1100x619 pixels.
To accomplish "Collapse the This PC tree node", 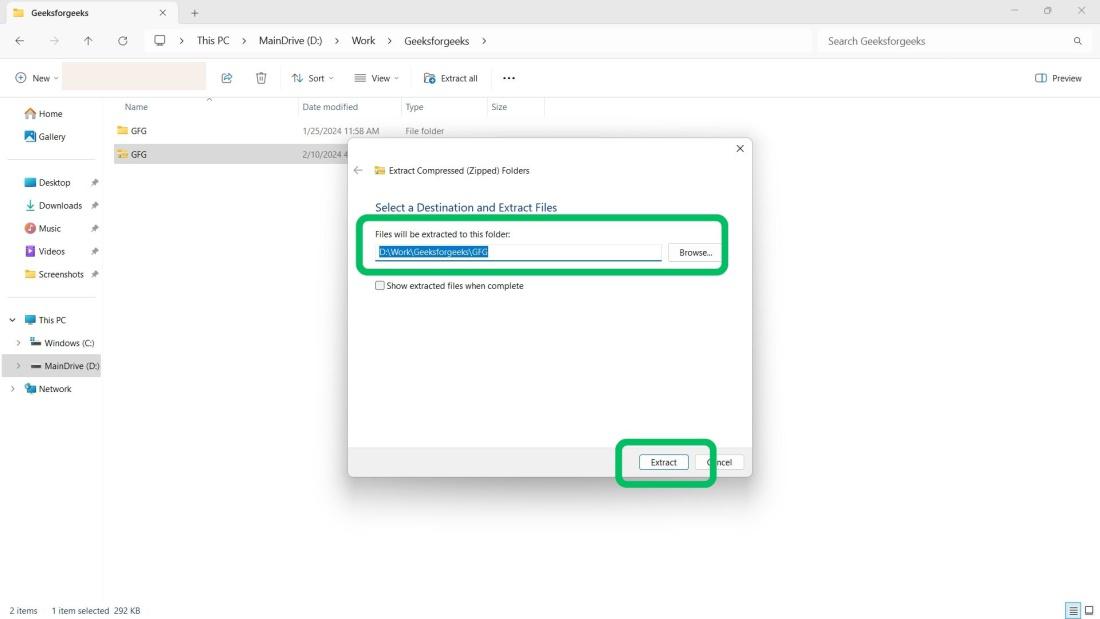I will [x=13, y=320].
